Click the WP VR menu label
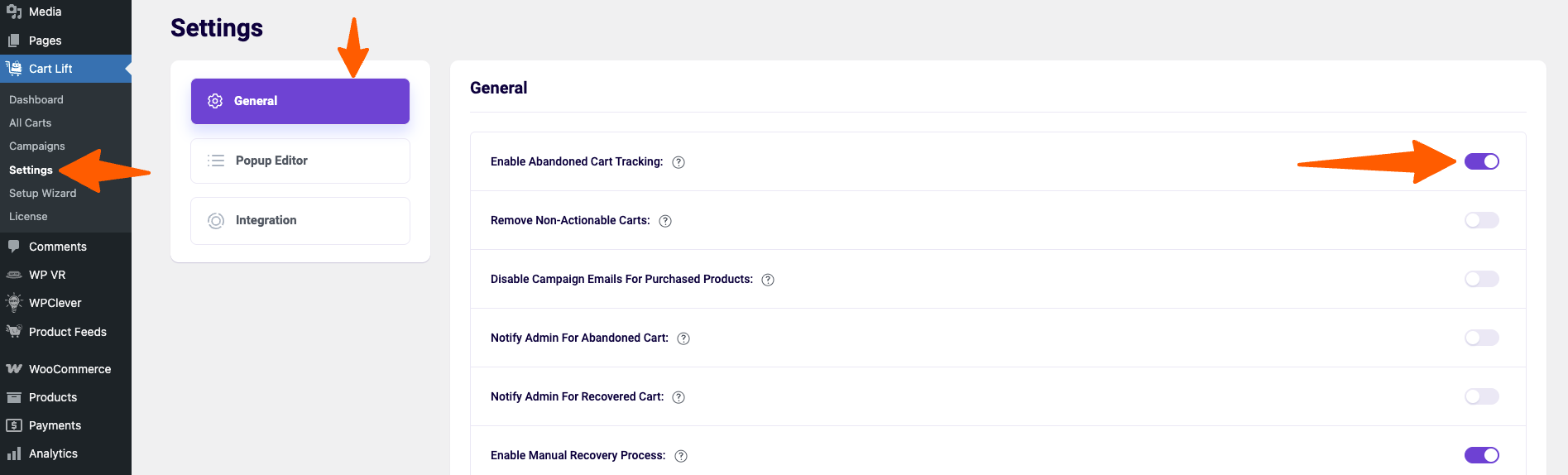This screenshot has height=475, width=1568. point(47,275)
